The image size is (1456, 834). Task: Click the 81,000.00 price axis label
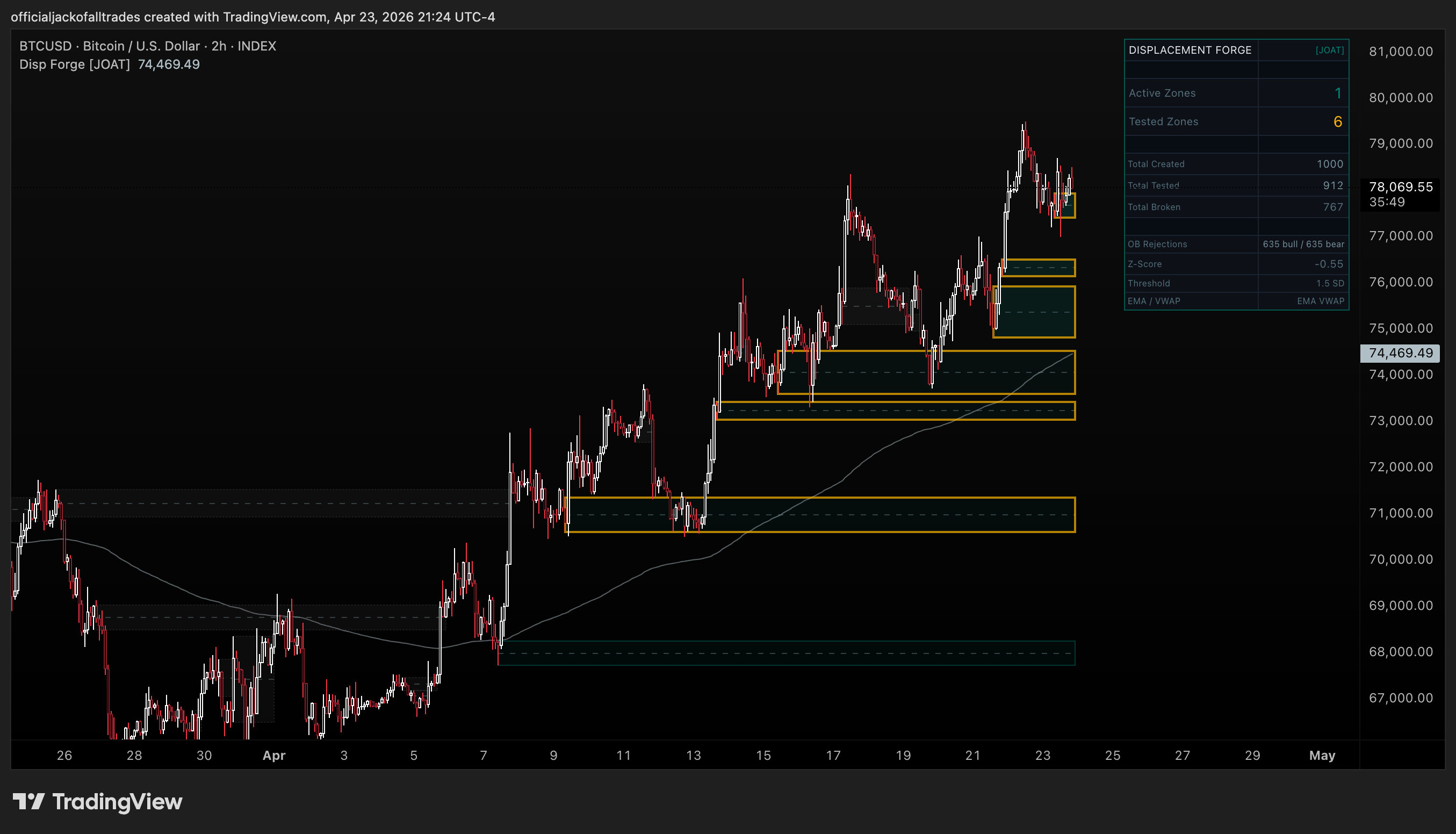click(x=1401, y=52)
